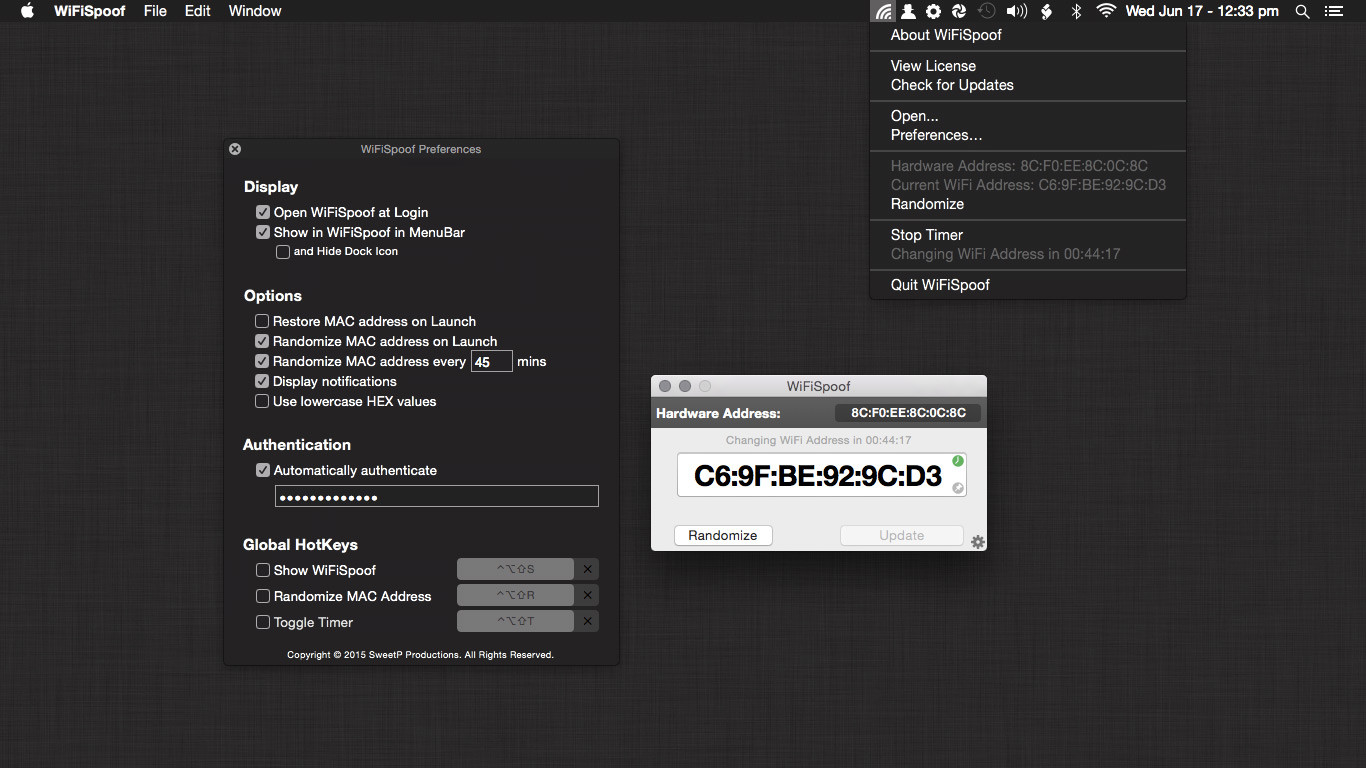Toggle Automatically authenticate checkbox
The image size is (1366, 768).
(263, 470)
